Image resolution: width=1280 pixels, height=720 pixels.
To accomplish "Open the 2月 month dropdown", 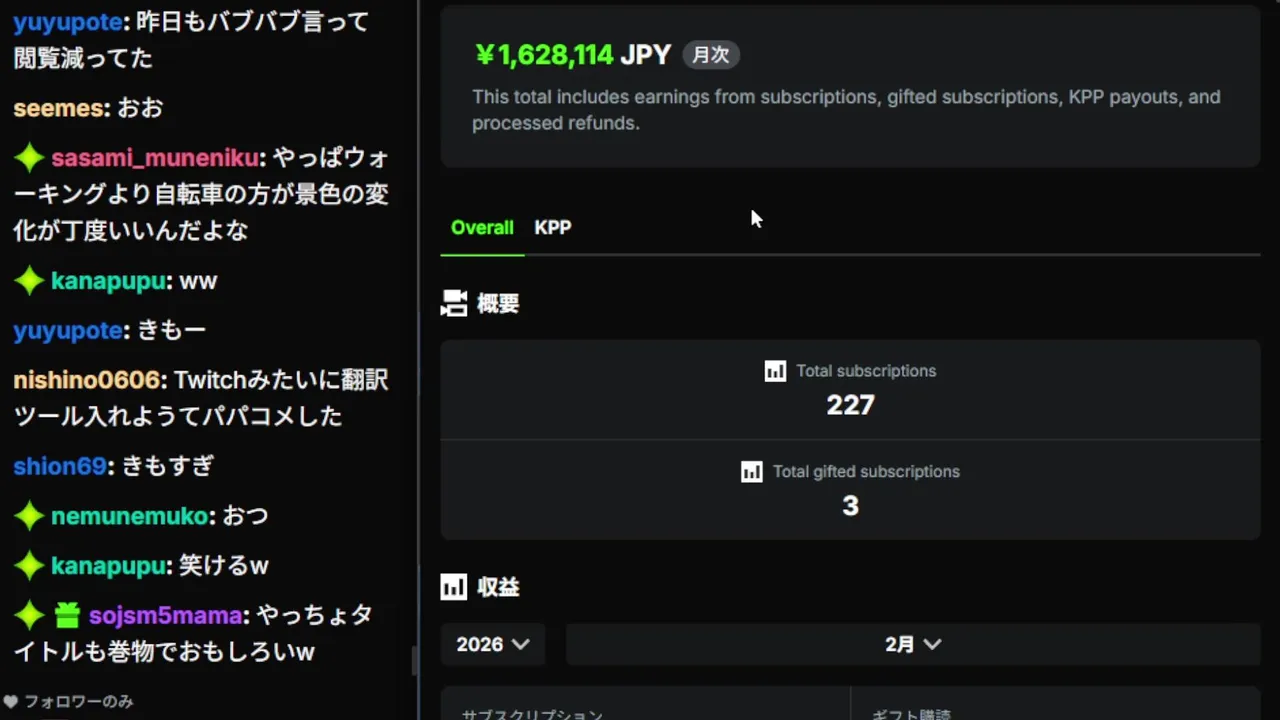I will click(x=913, y=645).
